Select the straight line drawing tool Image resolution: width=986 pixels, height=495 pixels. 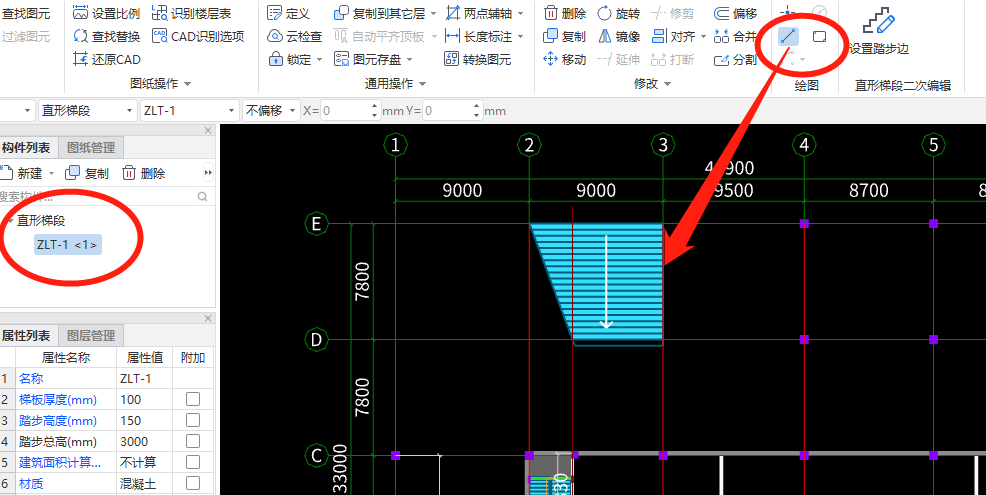pos(788,36)
